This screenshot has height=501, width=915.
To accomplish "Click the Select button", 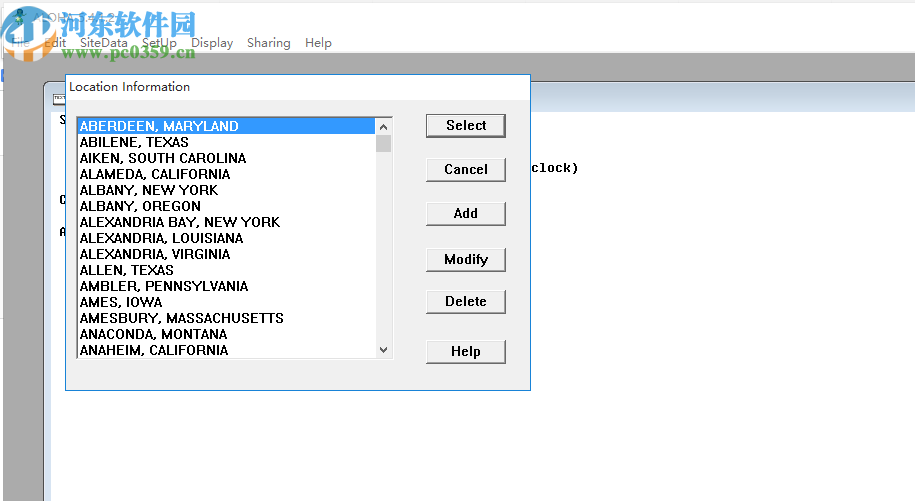I will 466,125.
